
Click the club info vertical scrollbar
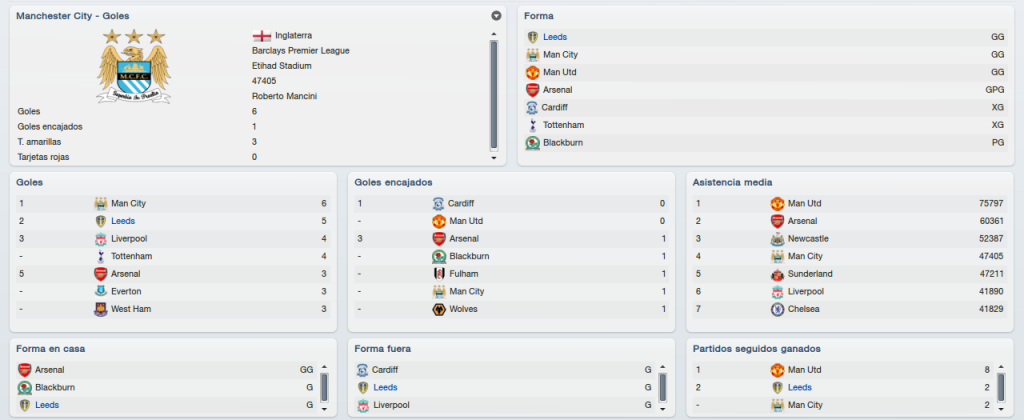coord(494,95)
